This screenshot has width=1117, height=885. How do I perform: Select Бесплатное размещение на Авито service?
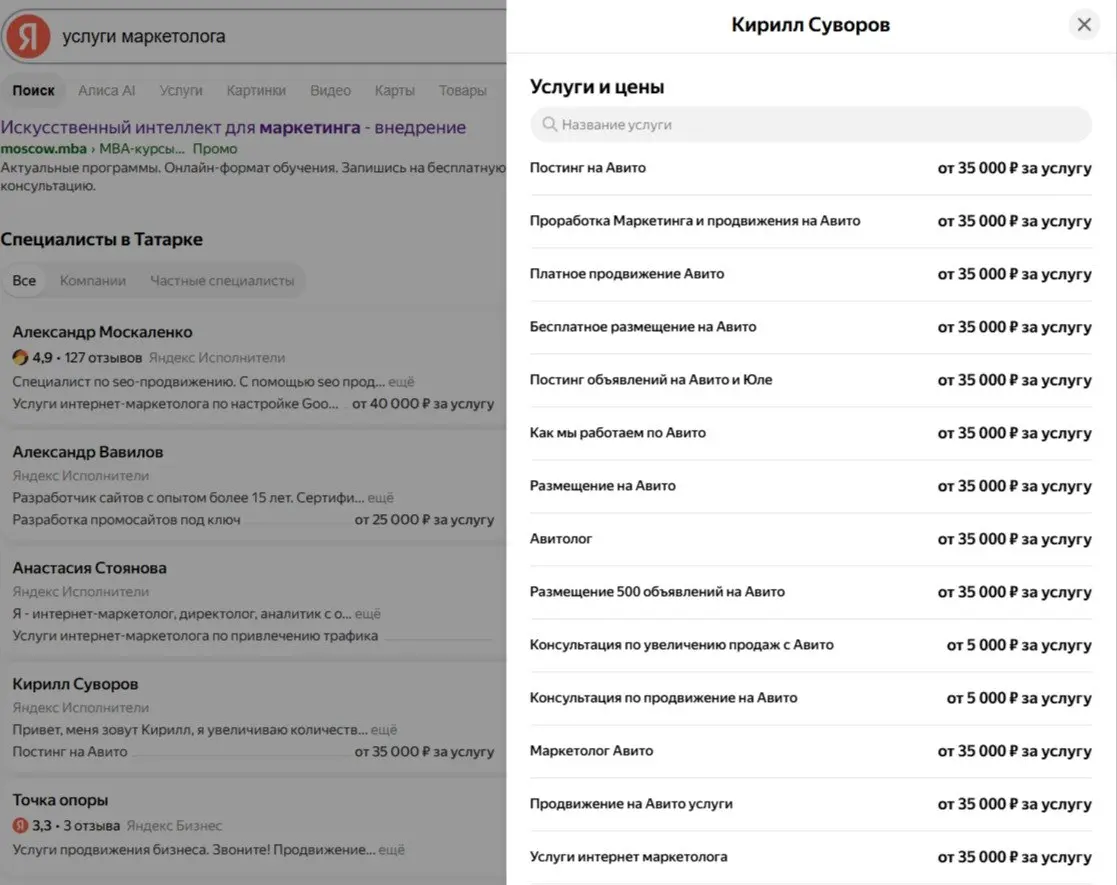tap(811, 327)
